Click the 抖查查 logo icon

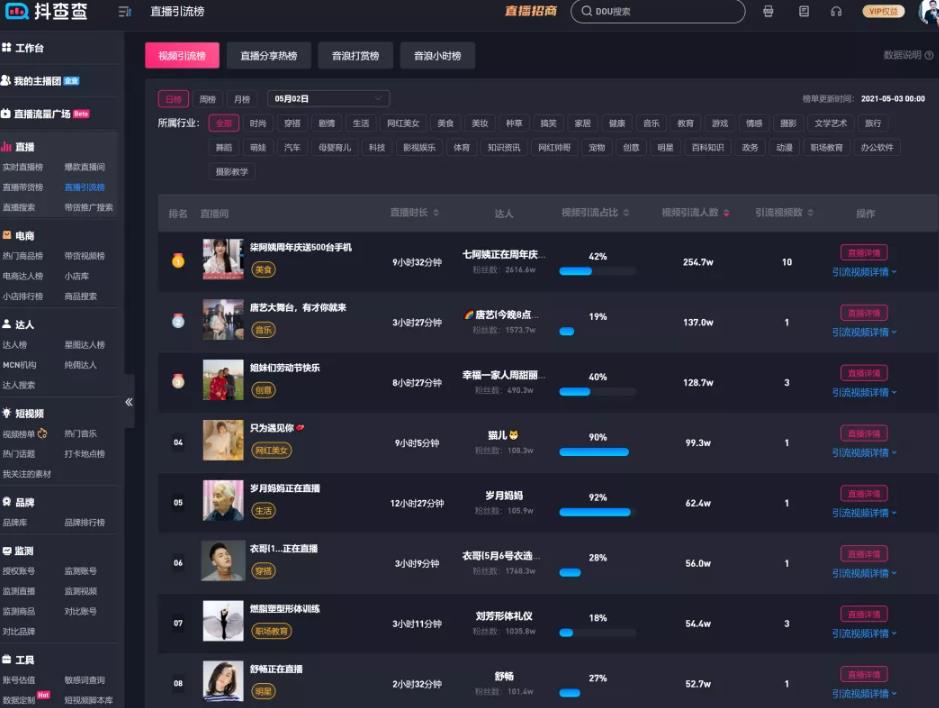coord(17,12)
